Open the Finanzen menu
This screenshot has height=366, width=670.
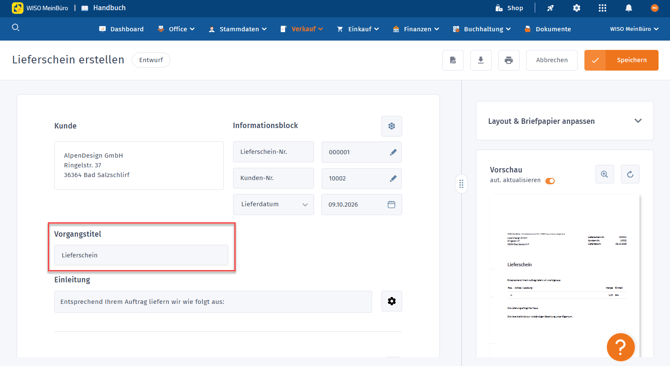point(416,29)
